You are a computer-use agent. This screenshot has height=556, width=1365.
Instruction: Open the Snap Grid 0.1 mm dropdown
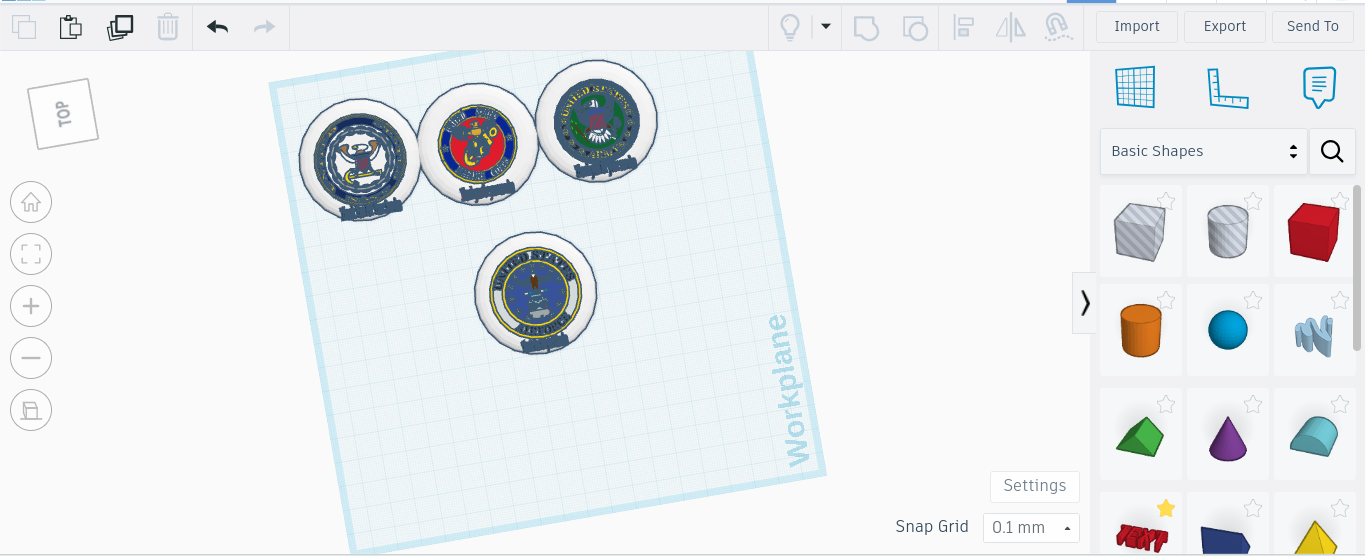pos(1031,528)
